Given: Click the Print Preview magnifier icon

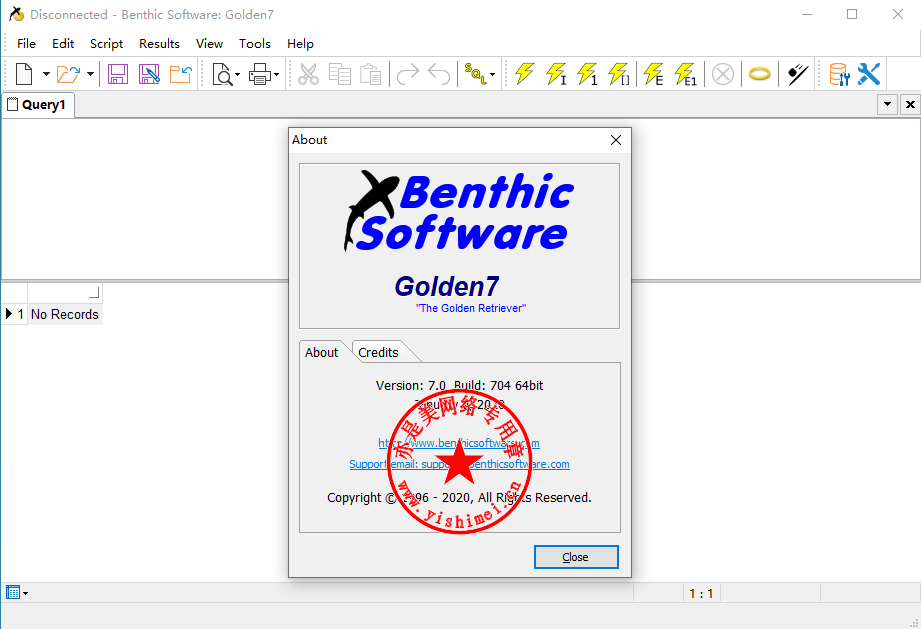Looking at the screenshot, I should [223, 74].
